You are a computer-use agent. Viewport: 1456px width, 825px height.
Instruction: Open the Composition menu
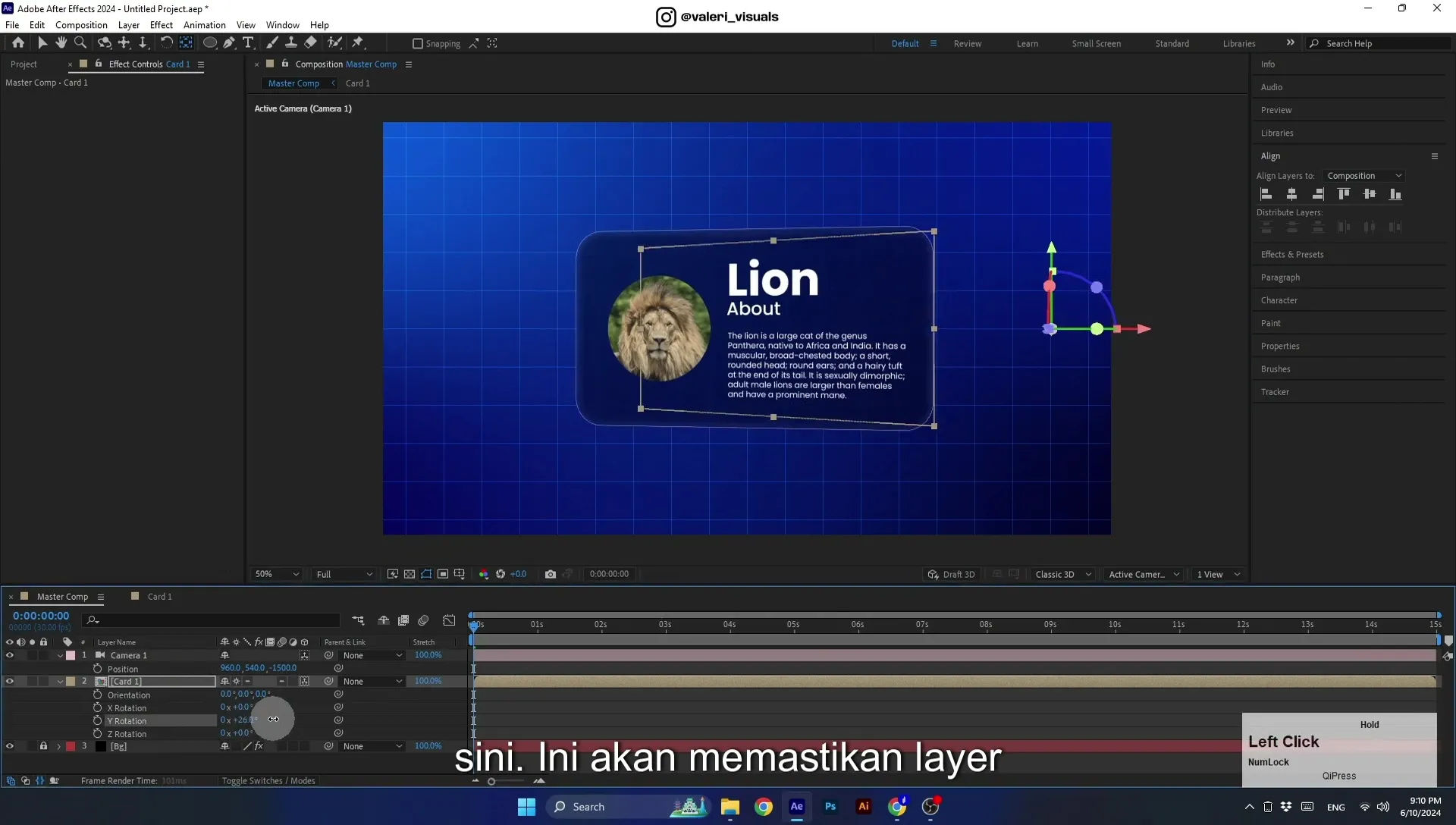coord(81,25)
